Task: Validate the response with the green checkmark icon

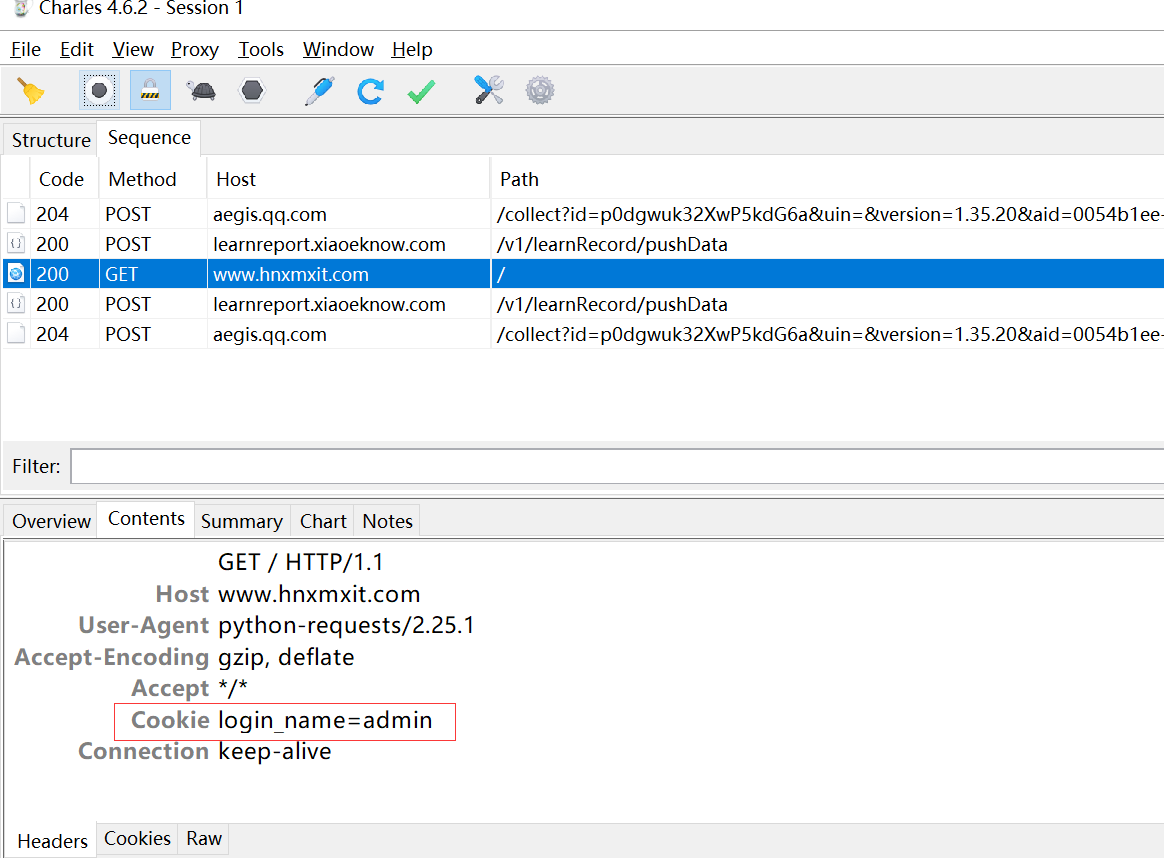Action: click(420, 90)
